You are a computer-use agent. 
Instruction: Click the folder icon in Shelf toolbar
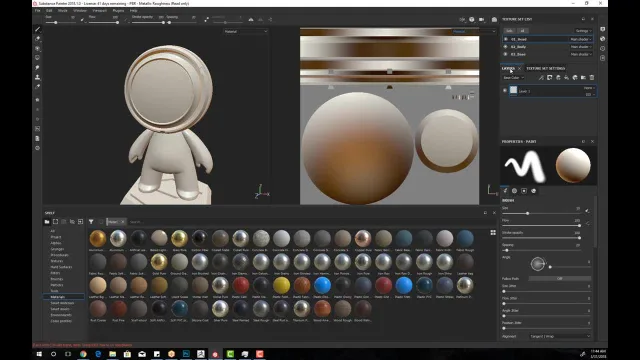point(47,222)
